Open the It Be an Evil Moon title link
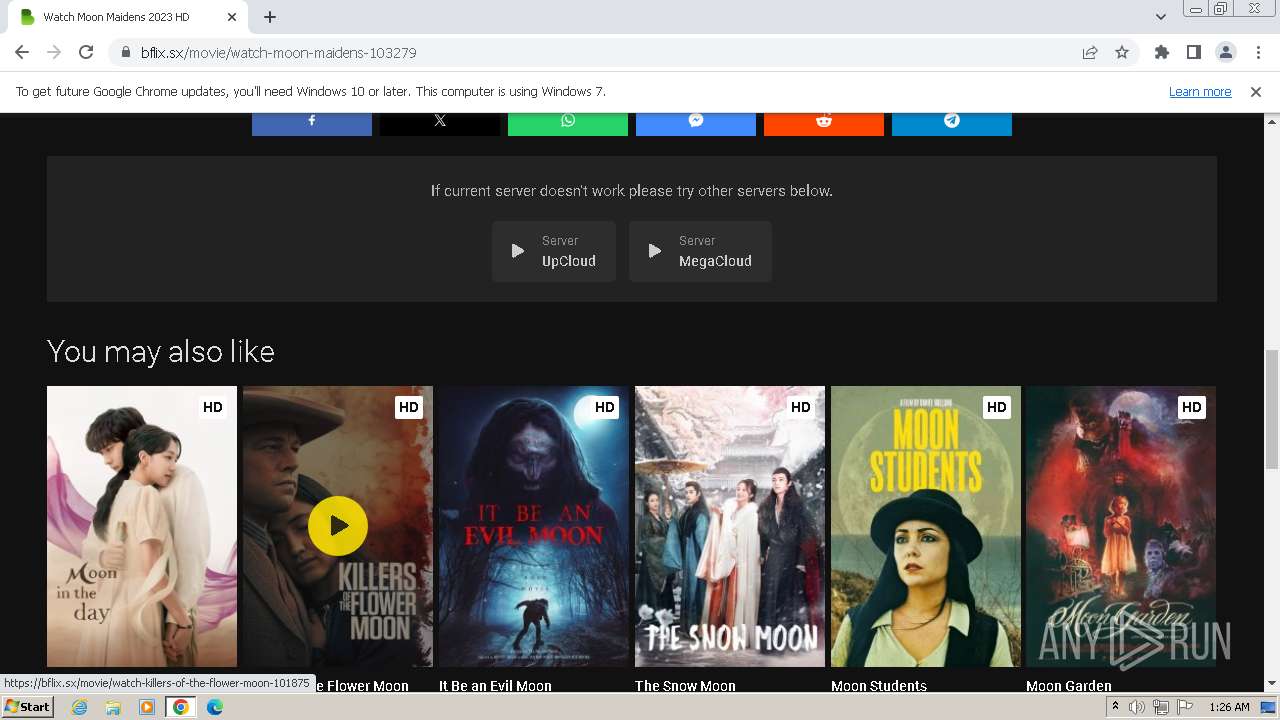Viewport: 1280px width, 720px height. (x=495, y=686)
